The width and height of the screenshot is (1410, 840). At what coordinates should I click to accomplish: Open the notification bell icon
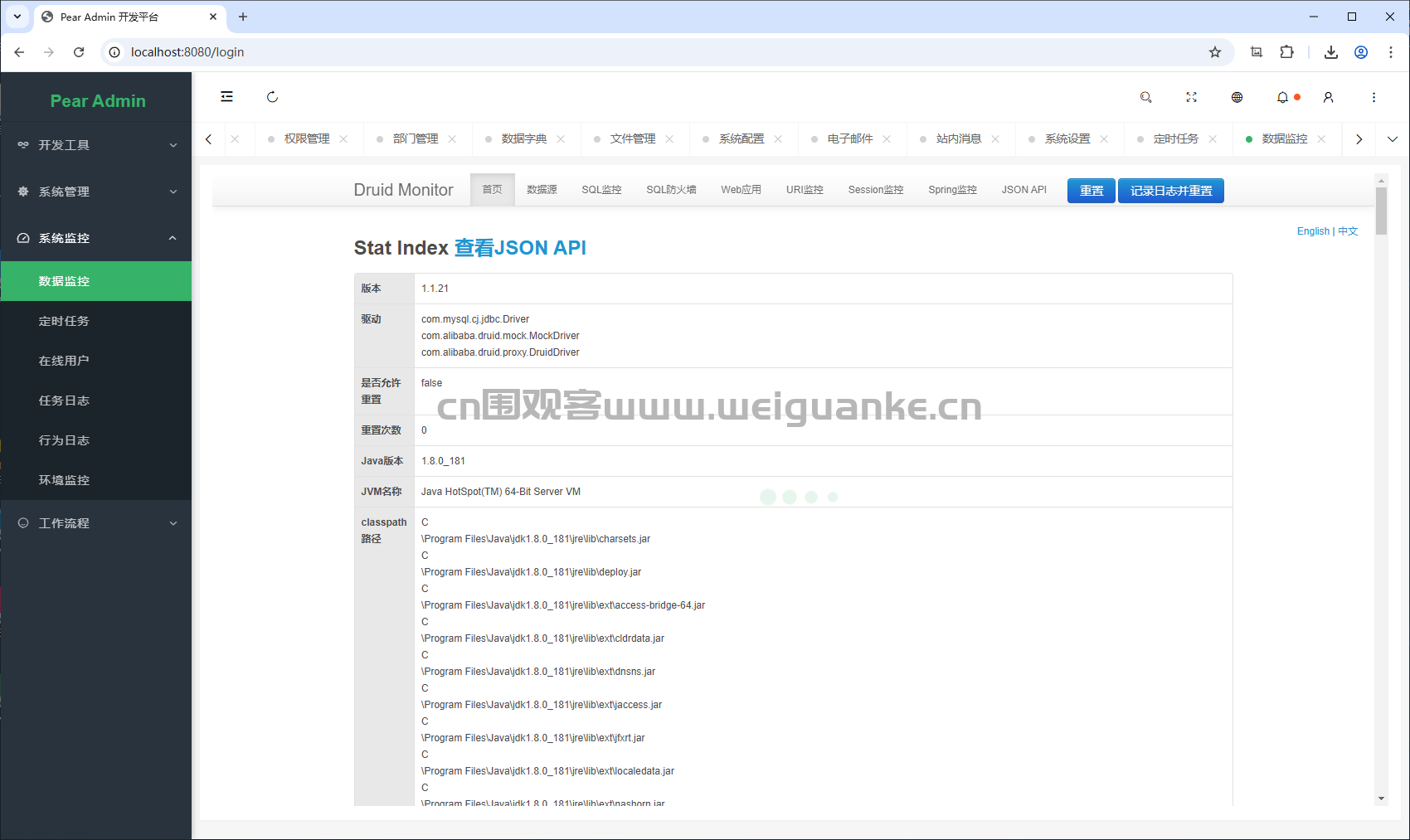(x=1282, y=97)
